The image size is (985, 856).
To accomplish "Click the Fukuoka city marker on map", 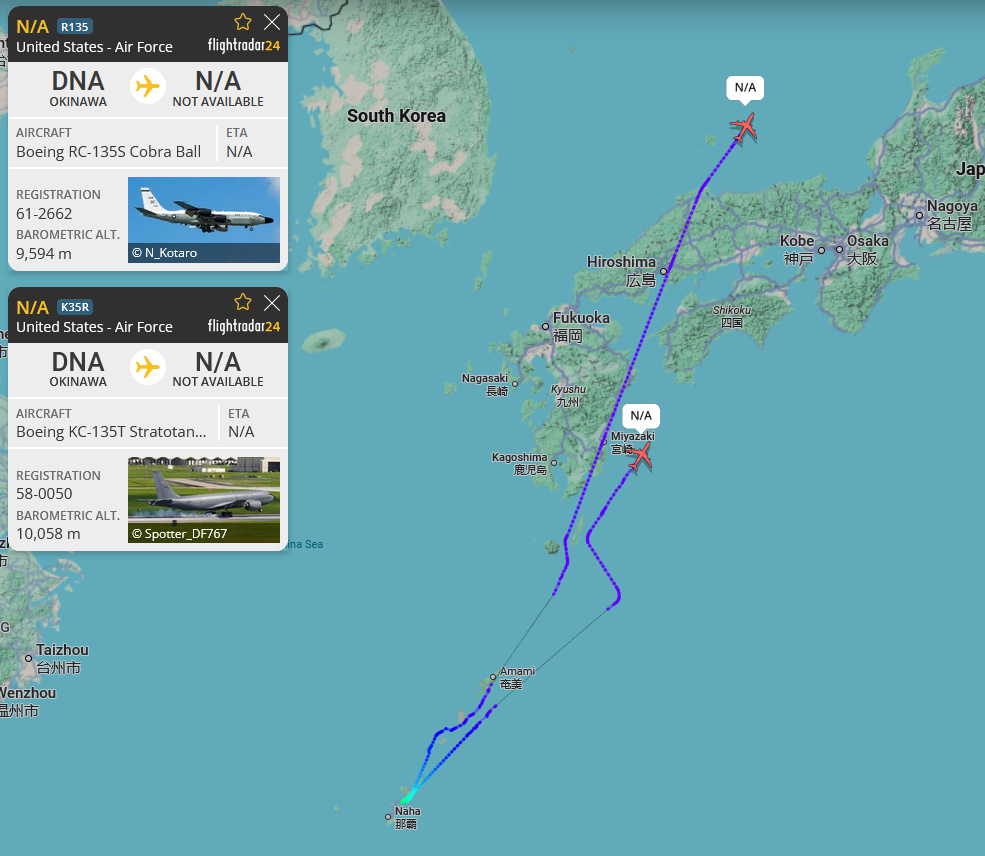I will [545, 327].
